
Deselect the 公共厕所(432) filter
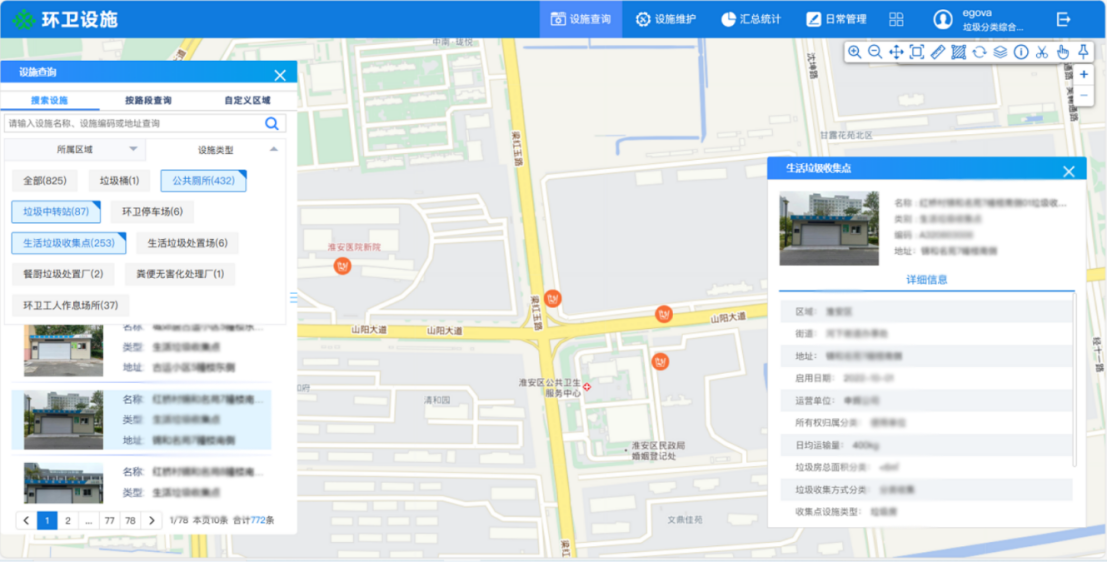tap(203, 181)
